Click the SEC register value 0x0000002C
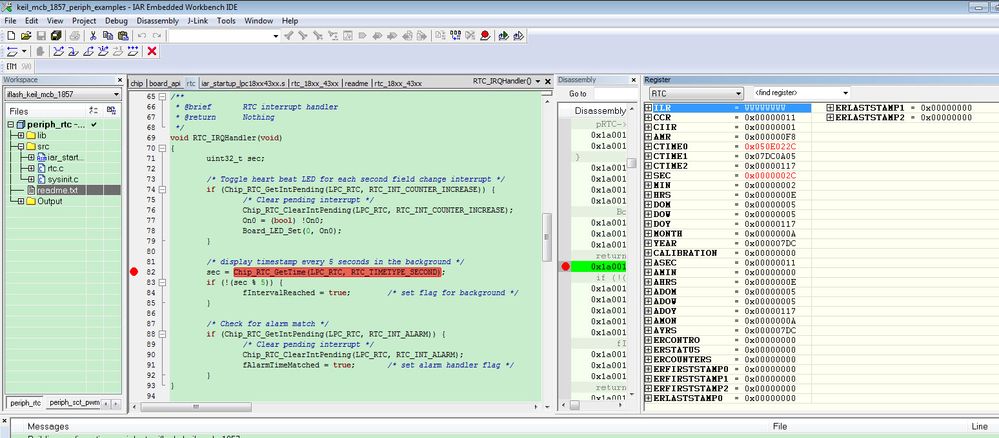 pyautogui.click(x=770, y=175)
